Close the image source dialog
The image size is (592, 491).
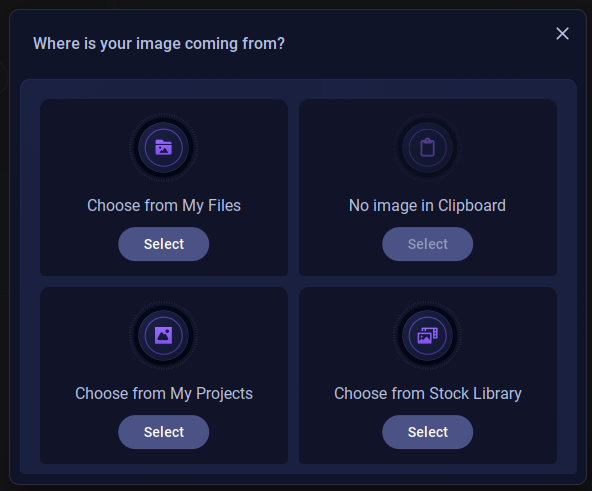(562, 34)
